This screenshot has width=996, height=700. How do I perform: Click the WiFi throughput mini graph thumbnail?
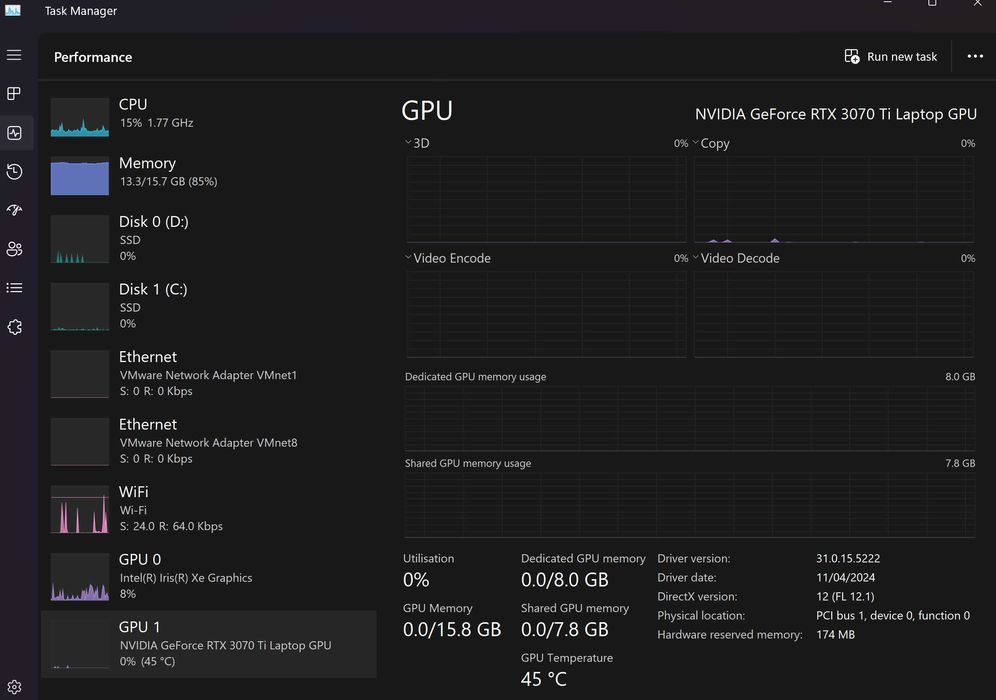(x=79, y=509)
